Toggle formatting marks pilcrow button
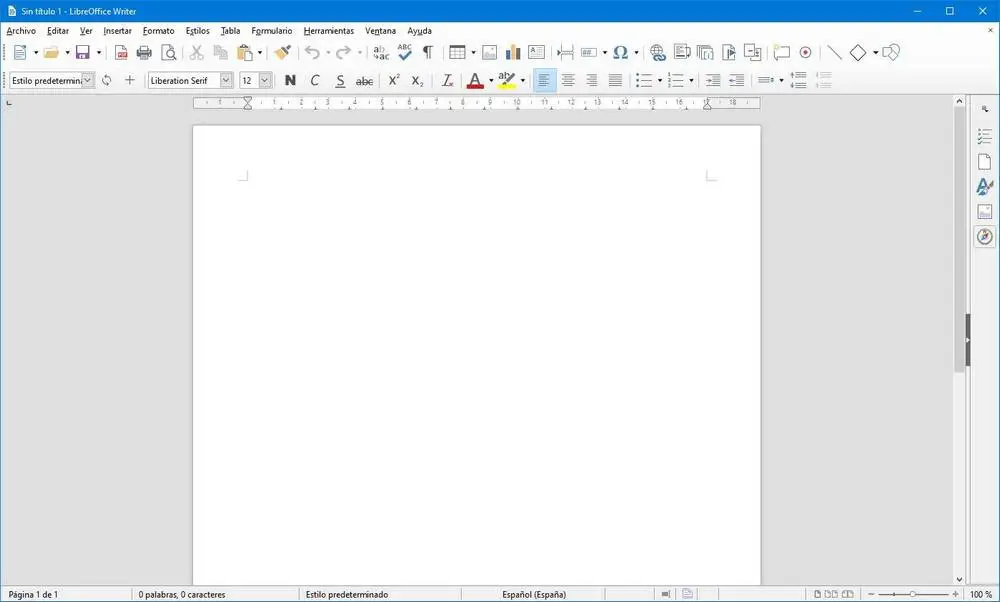The width and height of the screenshot is (1000, 602). point(428,53)
